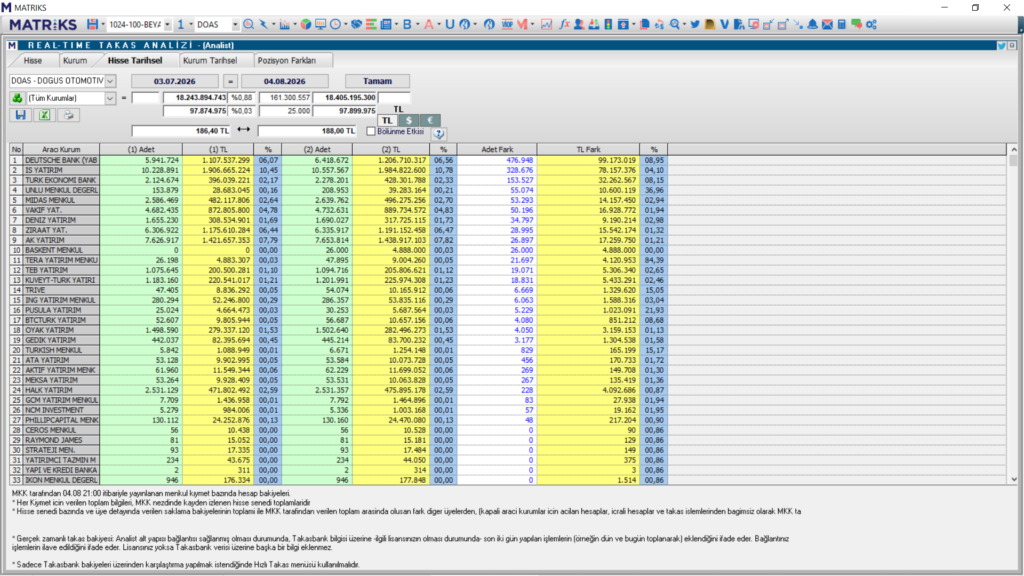Open the fx formula icon
This screenshot has width=1024, height=576.
(x=564, y=24)
